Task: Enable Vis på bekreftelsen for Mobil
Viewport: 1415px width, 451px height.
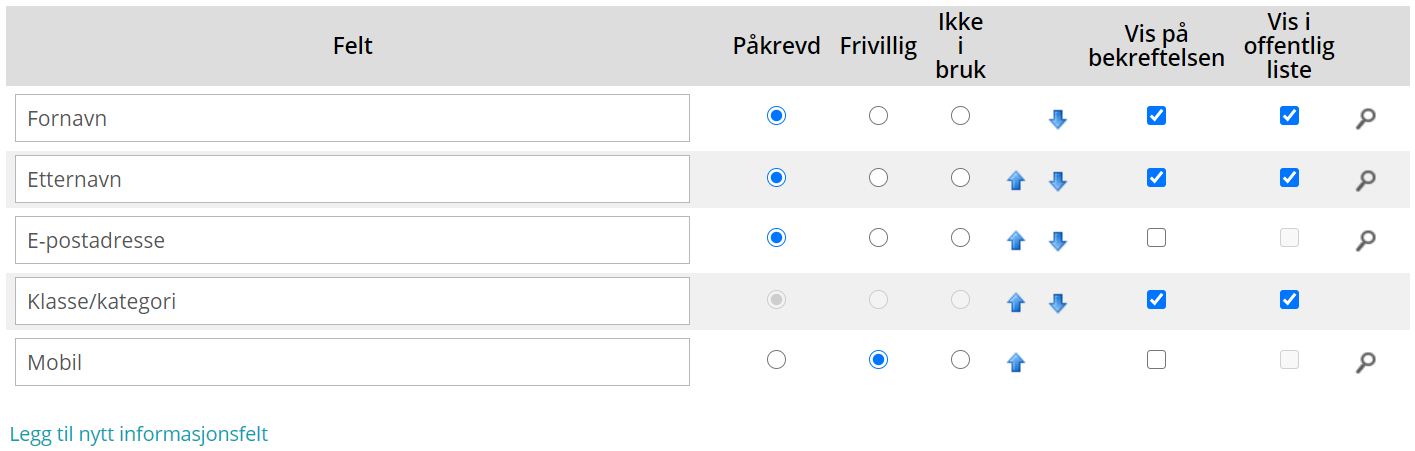Action: pos(1156,360)
